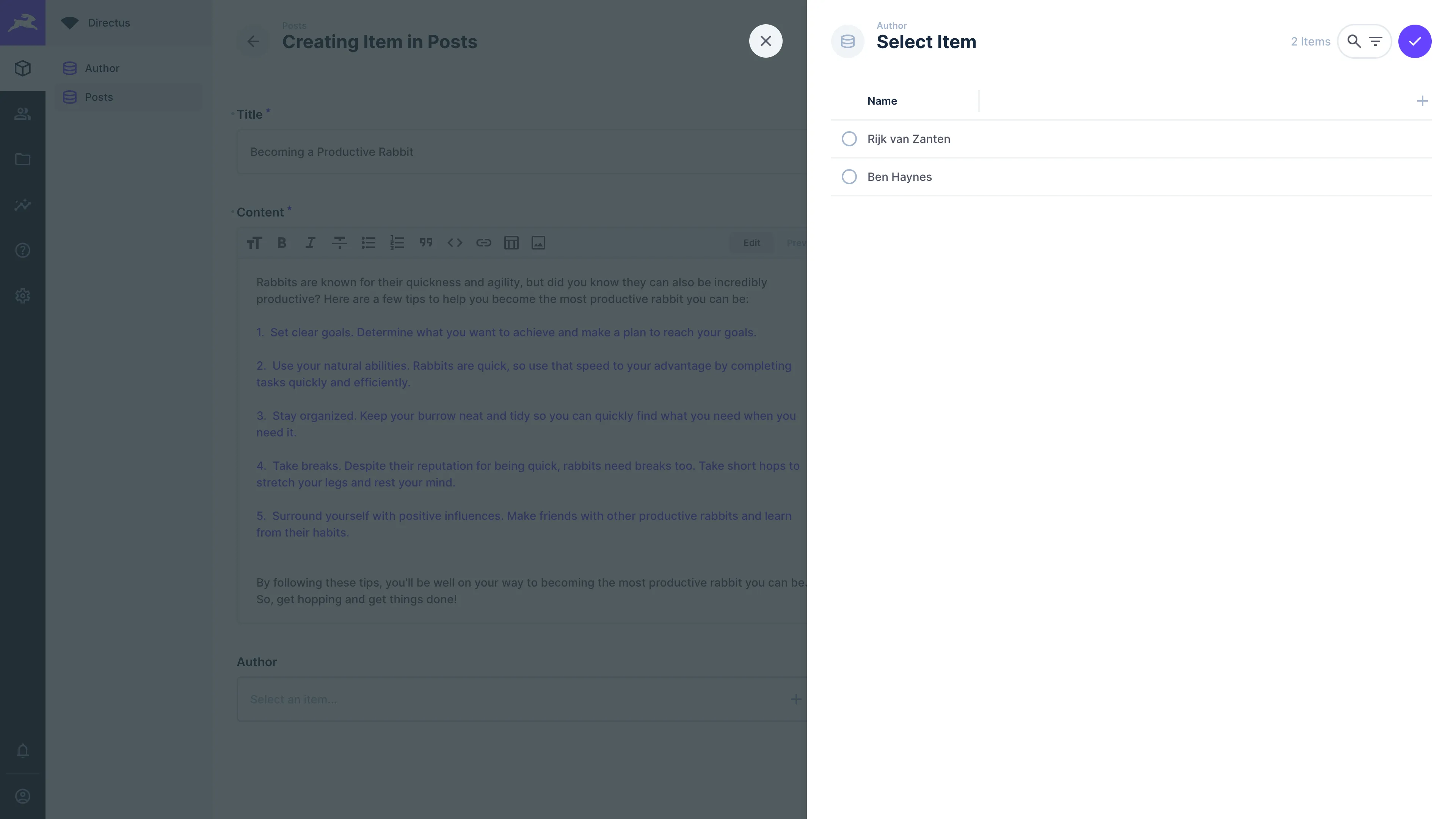The image size is (1456, 819).
Task: Open the Insights module
Action: 23,205
